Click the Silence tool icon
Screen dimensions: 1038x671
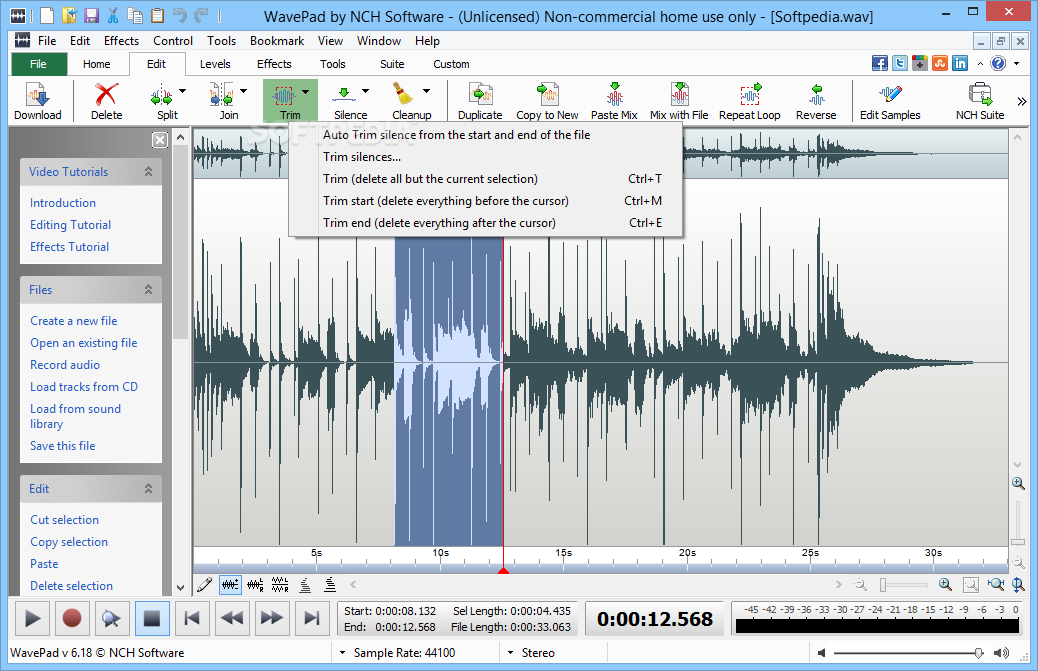pyautogui.click(x=344, y=95)
